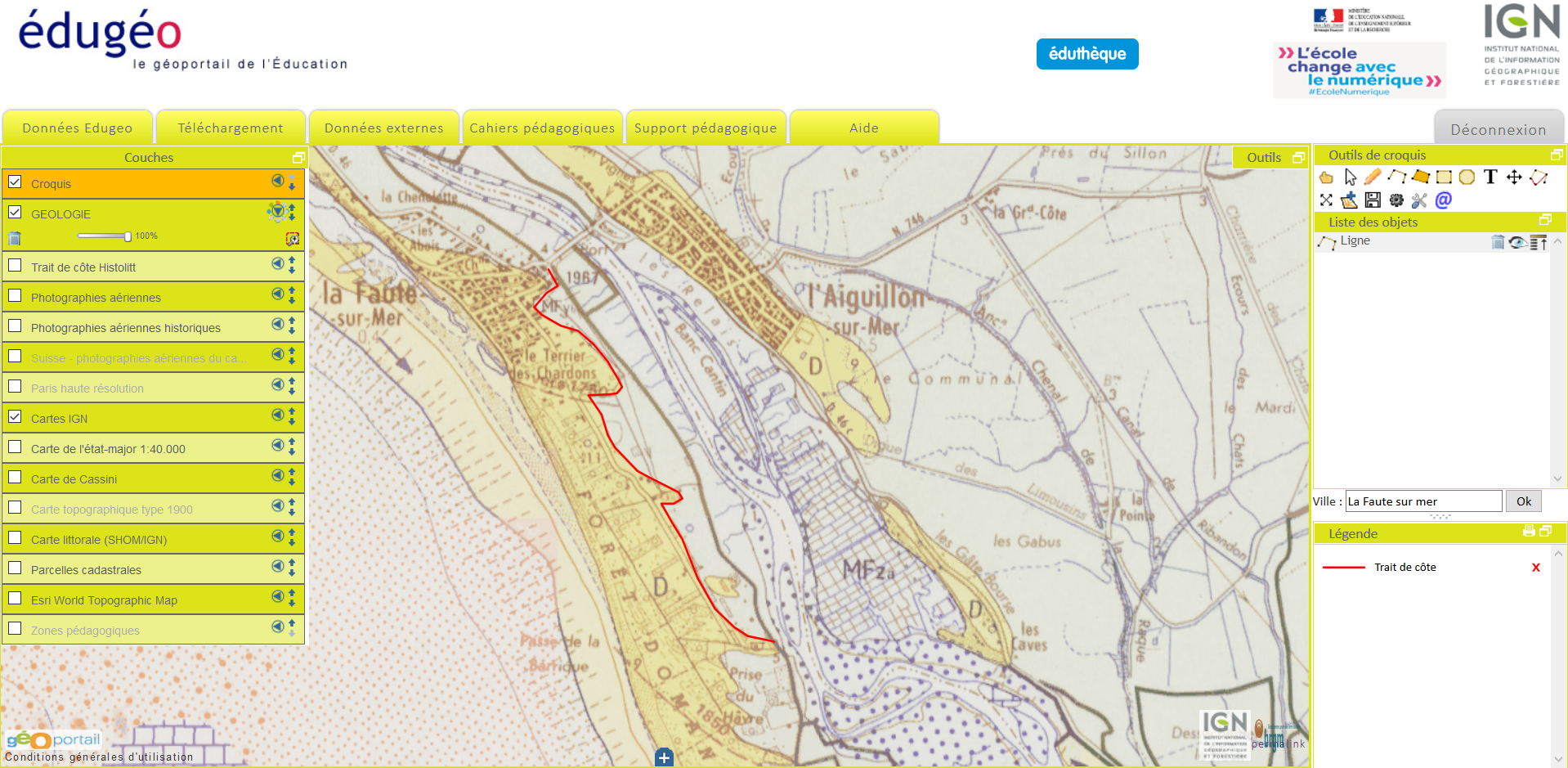Select the freehand pencil drawing tool
The width and height of the screenshot is (1568, 768).
[1373, 177]
